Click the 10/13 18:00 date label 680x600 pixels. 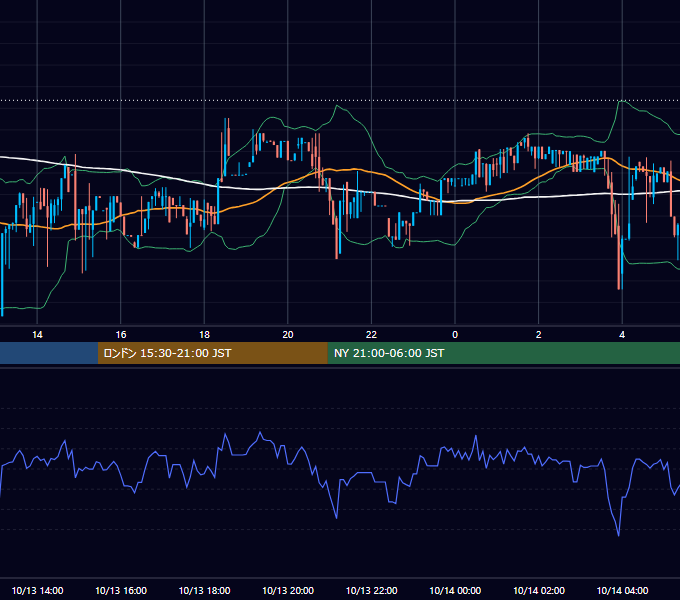point(204,590)
